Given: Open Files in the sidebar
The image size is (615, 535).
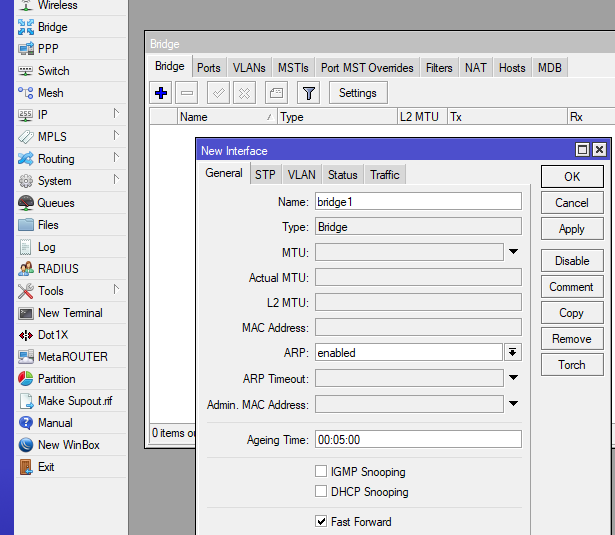Looking at the screenshot, I should coord(48,225).
